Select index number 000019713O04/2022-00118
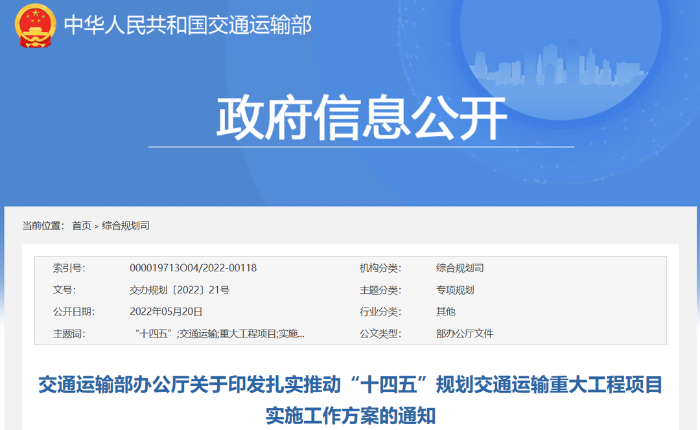 (193, 268)
